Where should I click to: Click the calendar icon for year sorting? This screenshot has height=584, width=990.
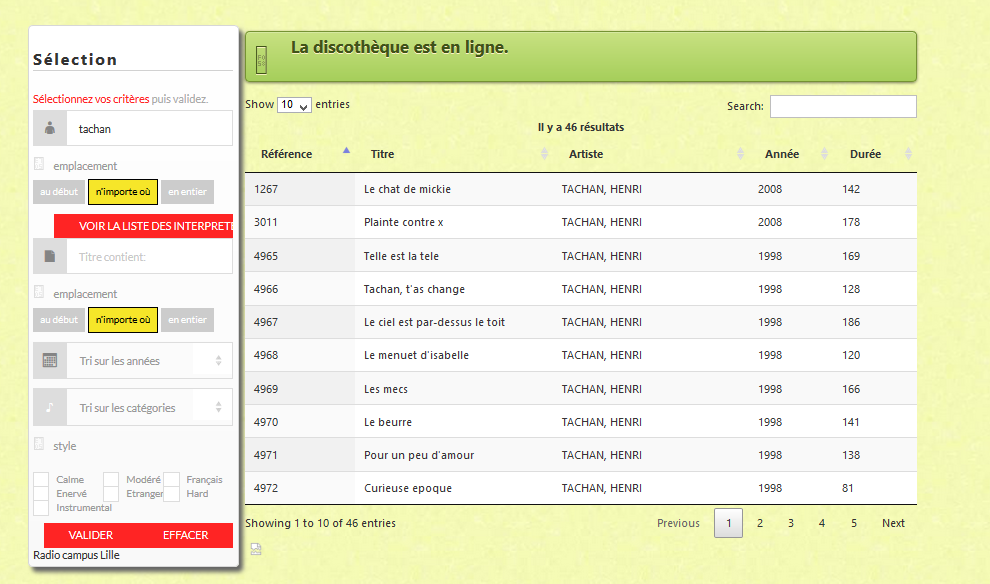pyautogui.click(x=50, y=361)
